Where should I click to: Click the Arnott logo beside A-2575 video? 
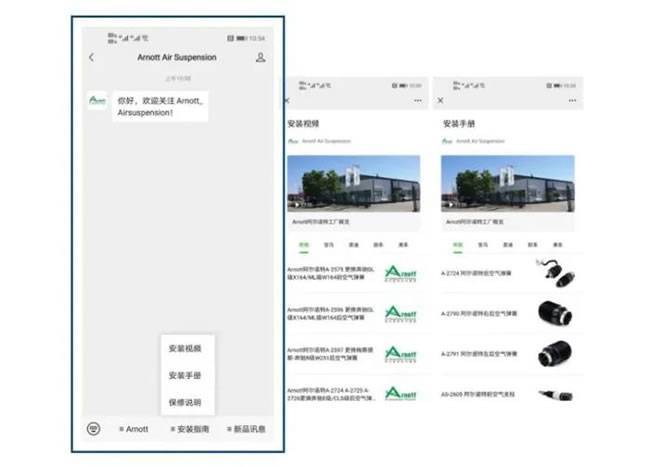coord(402,273)
